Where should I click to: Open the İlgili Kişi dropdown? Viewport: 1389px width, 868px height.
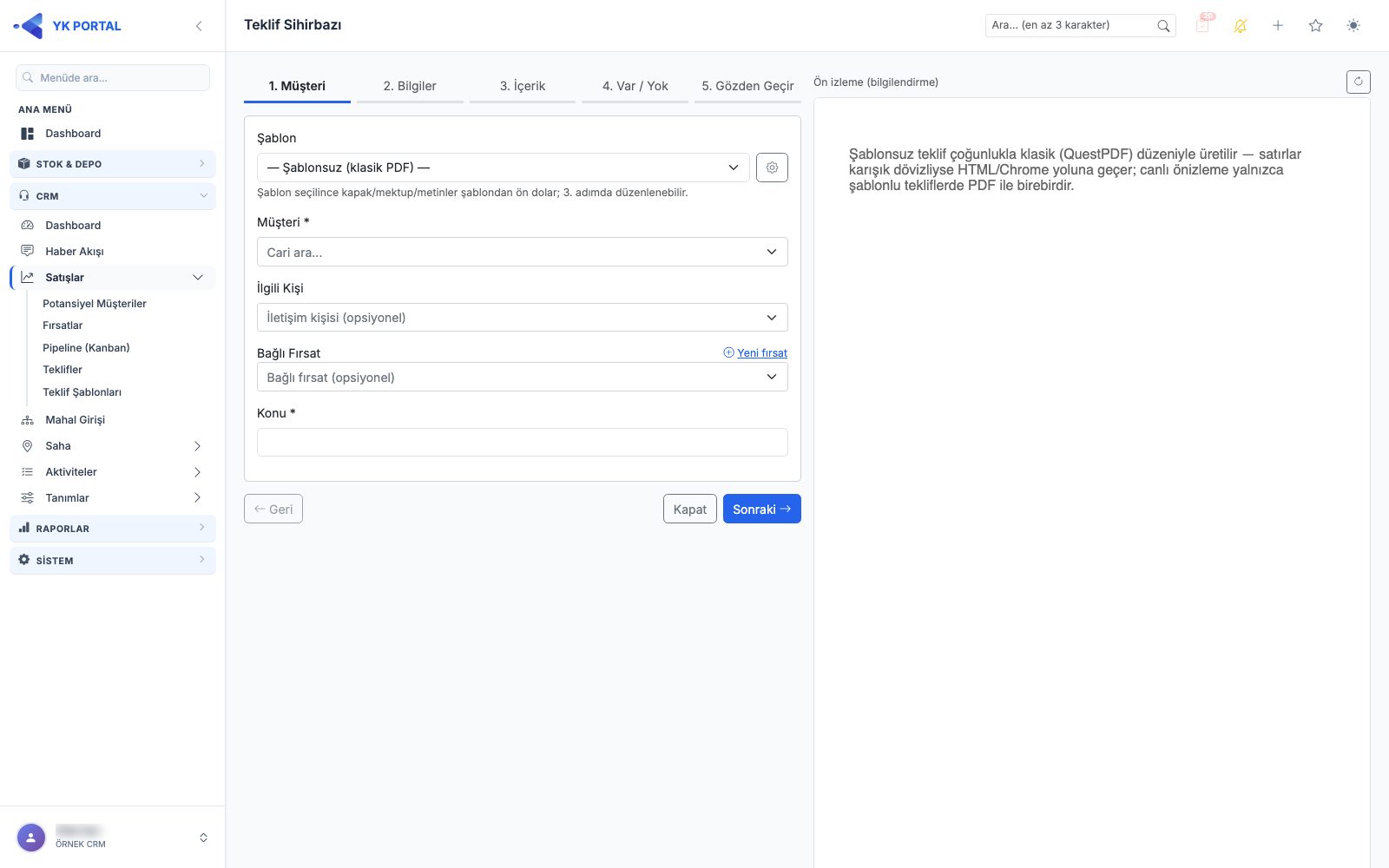point(523,318)
